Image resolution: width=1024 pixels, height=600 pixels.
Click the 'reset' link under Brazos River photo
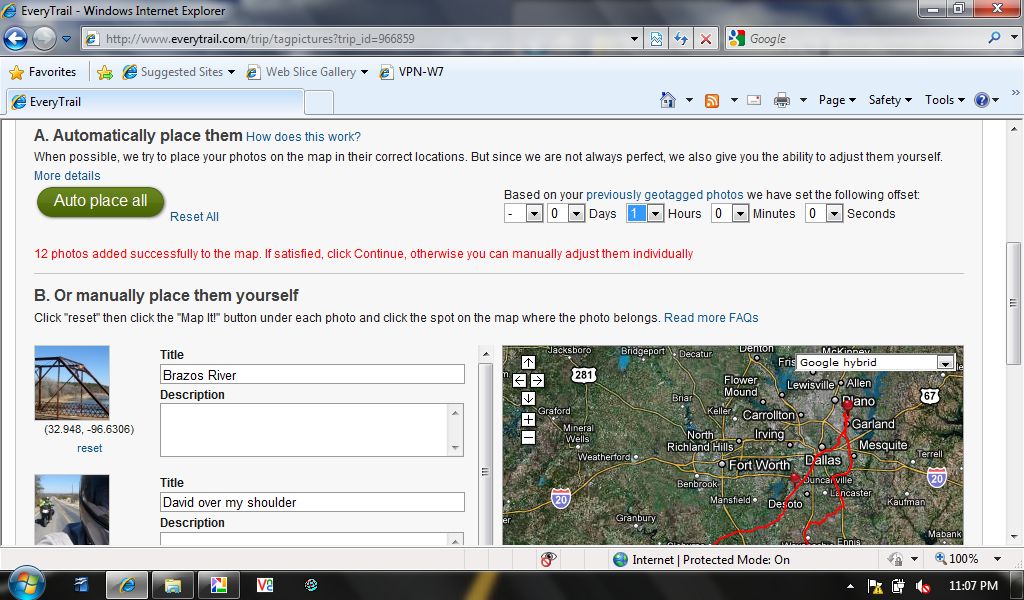click(89, 449)
